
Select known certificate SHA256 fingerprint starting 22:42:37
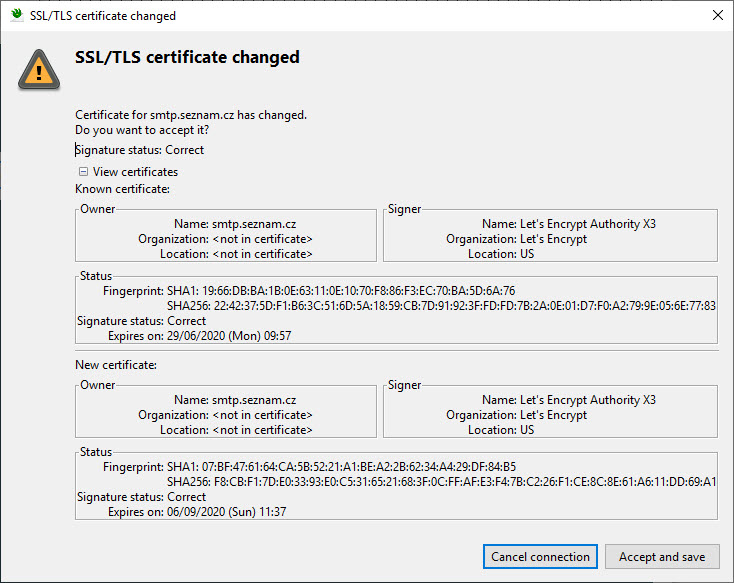(441, 306)
